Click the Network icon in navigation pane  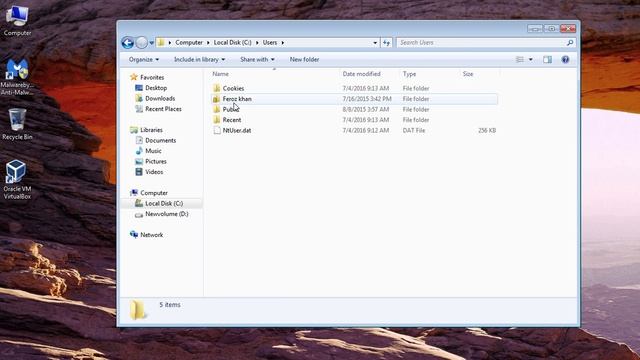tap(134, 235)
